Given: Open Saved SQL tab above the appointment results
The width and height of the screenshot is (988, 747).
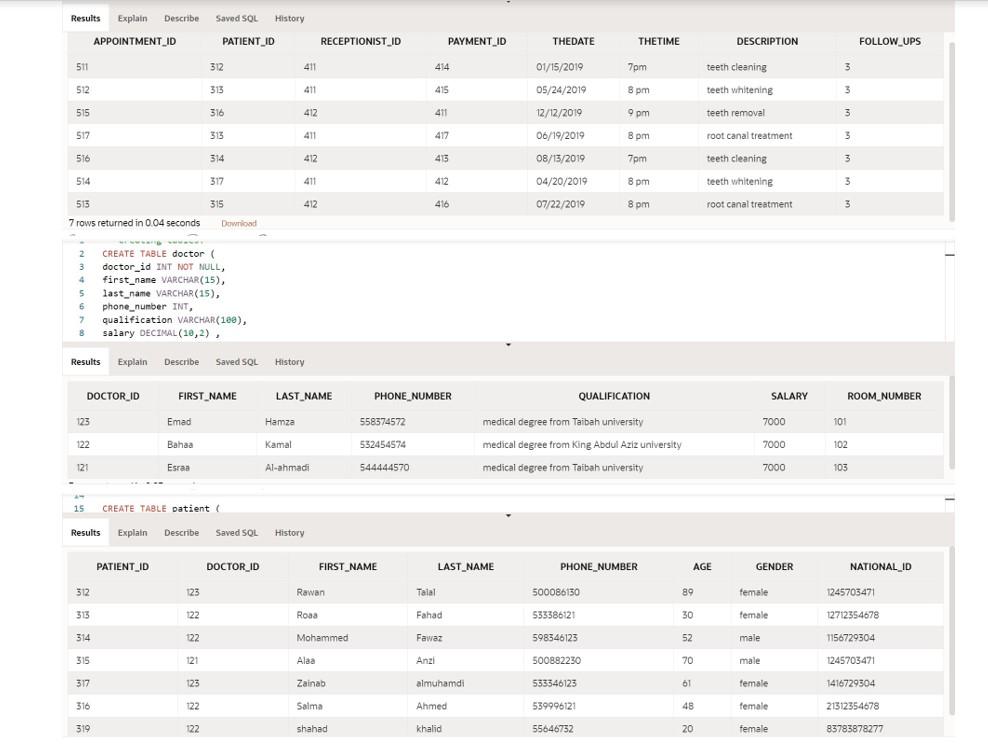Looking at the screenshot, I should click(237, 18).
